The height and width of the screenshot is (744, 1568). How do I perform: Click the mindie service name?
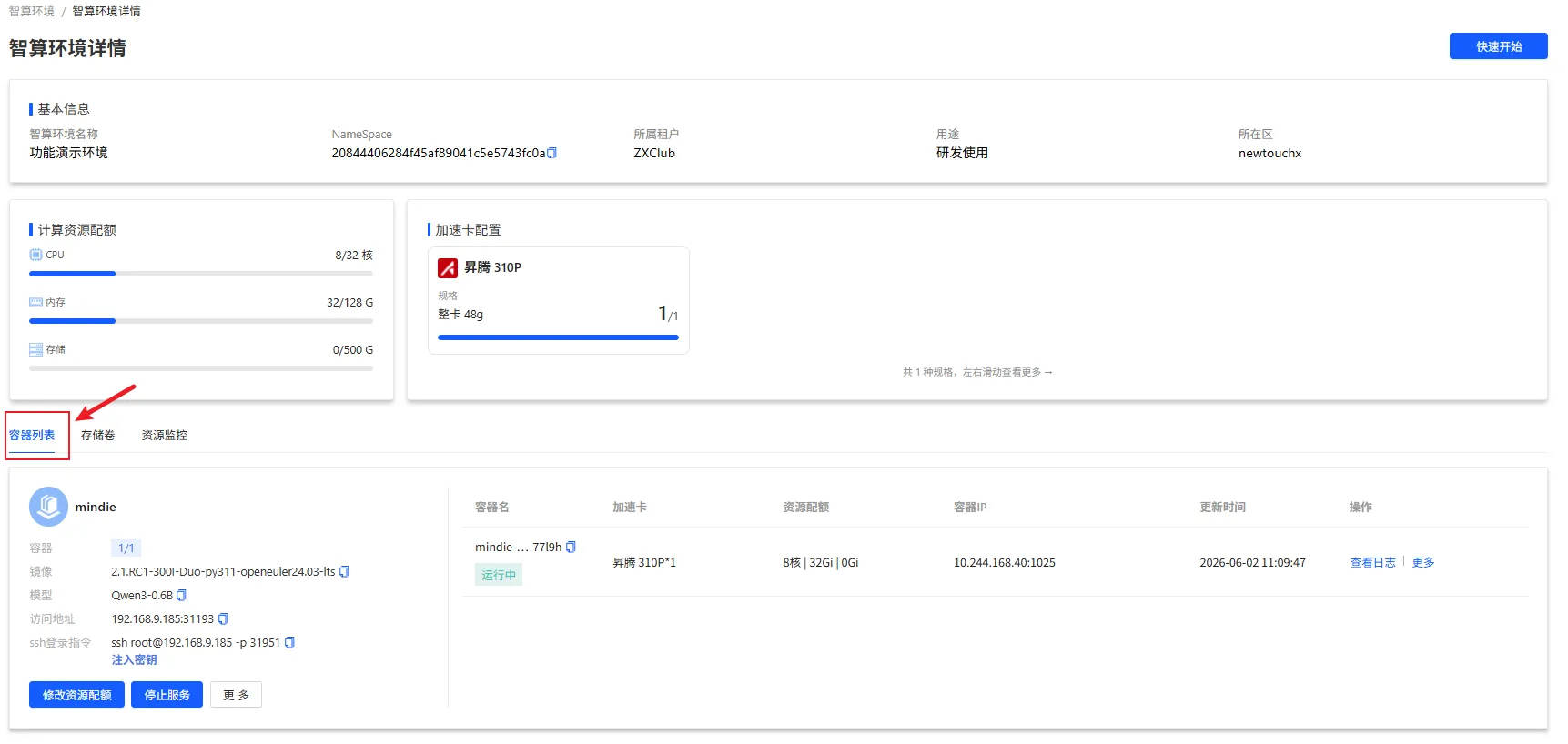click(96, 507)
